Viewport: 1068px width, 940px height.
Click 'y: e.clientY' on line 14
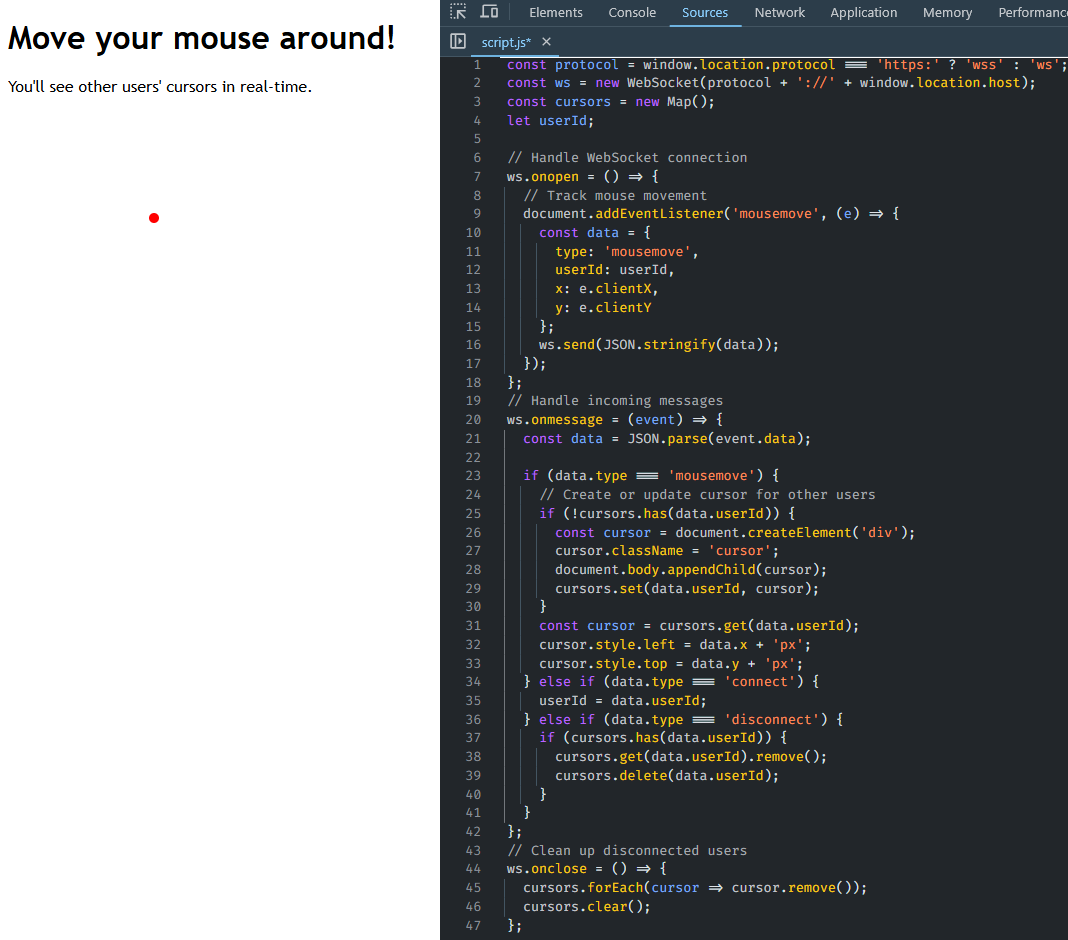[603, 308]
